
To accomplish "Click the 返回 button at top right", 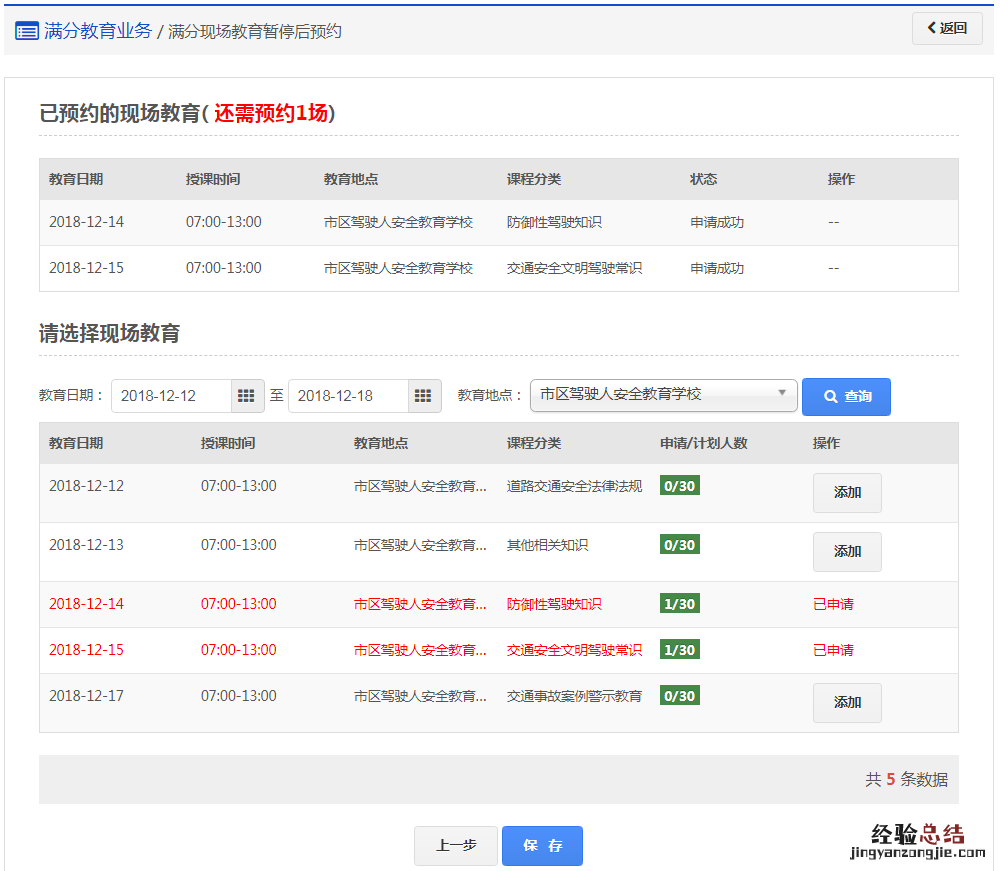I will pos(946,28).
